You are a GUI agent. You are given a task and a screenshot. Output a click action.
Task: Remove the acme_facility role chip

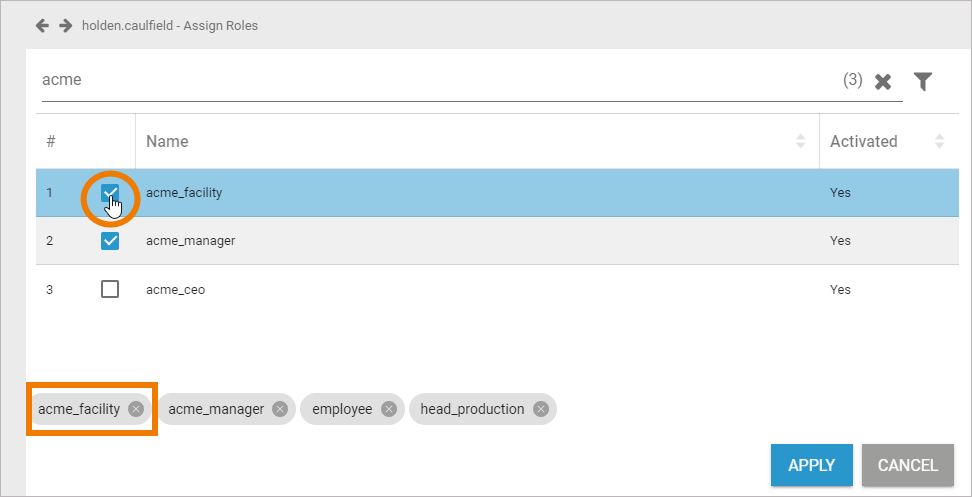coord(136,409)
